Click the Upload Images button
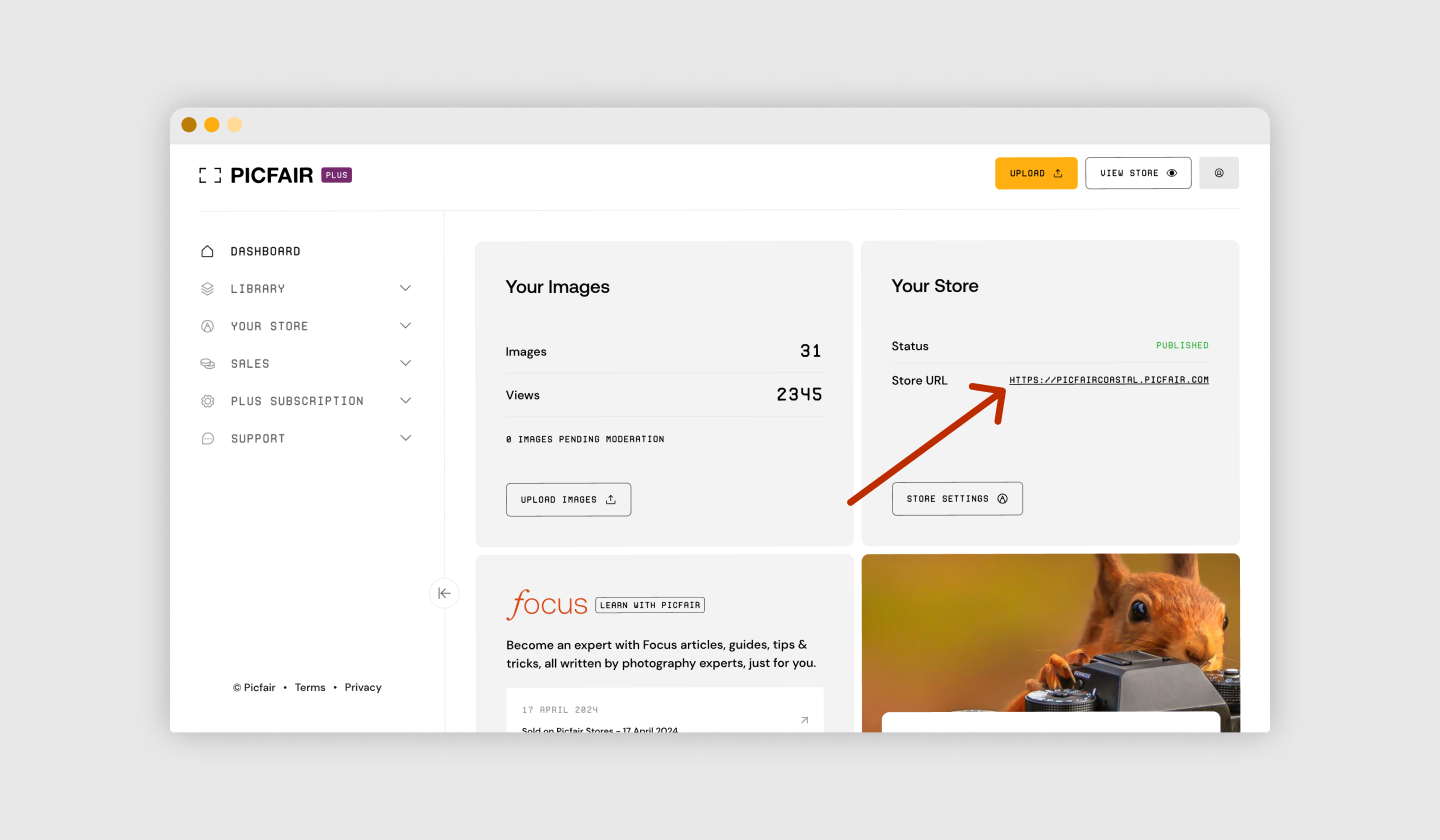The width and height of the screenshot is (1440, 840). point(568,499)
